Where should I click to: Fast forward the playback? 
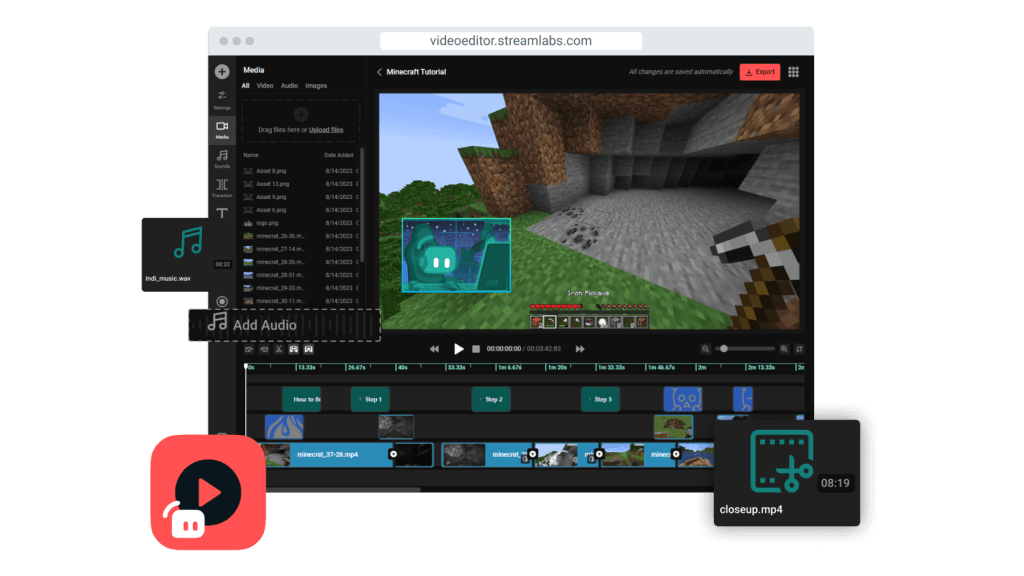(x=580, y=349)
